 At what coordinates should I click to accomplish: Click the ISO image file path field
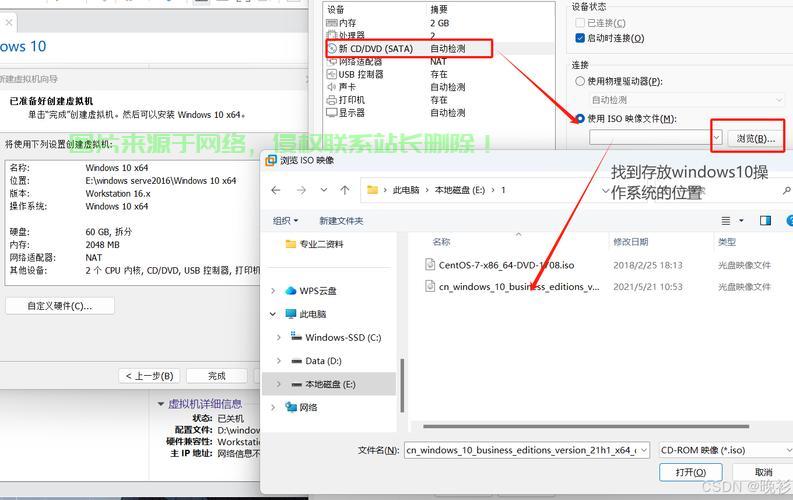point(650,137)
